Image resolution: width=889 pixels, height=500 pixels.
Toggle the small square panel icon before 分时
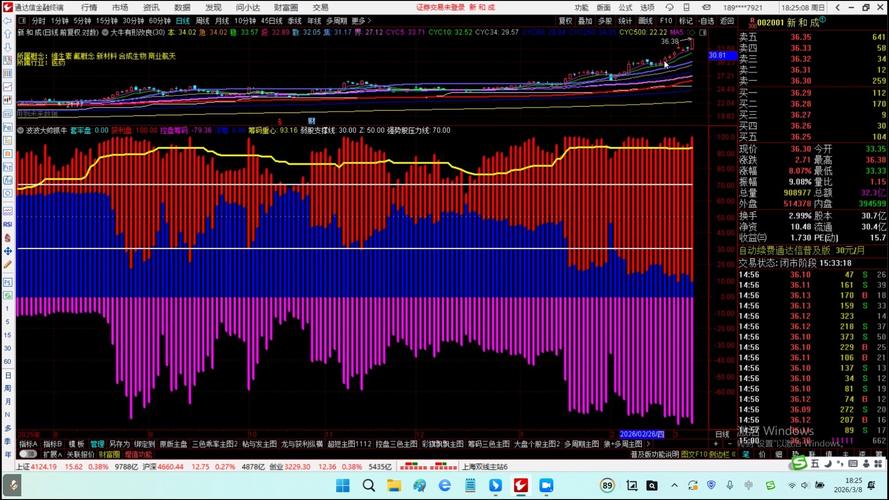(x=23, y=20)
